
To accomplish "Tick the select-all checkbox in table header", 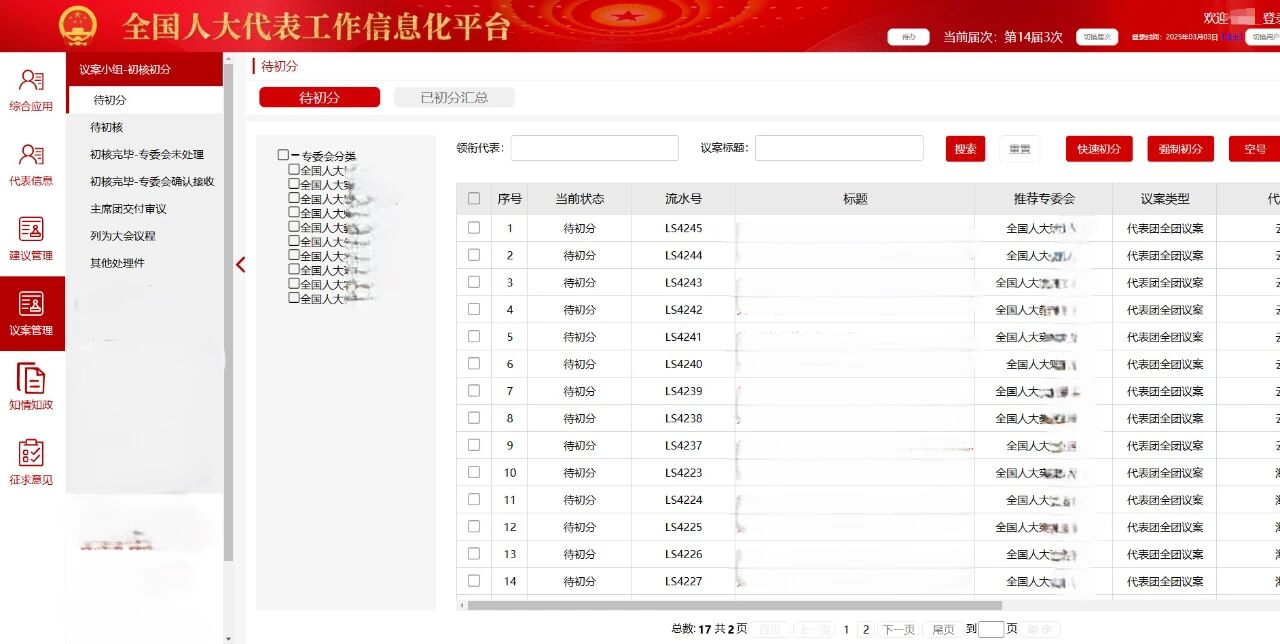I will [474, 199].
